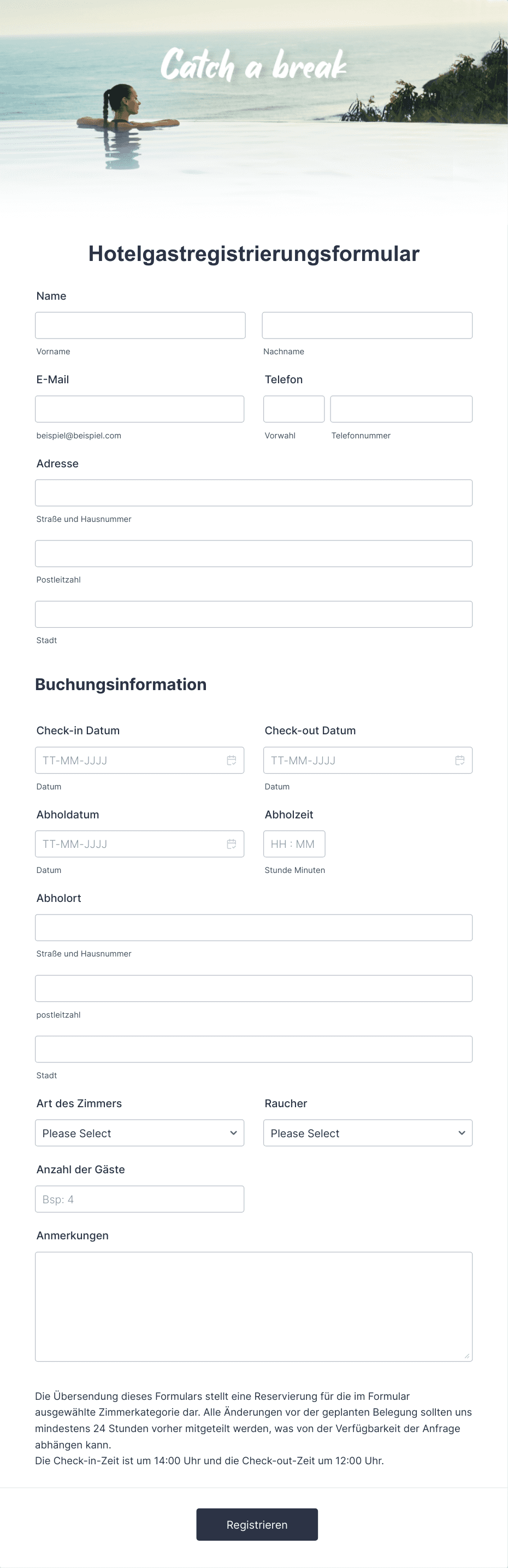
Task: Click the Registrieren button
Action: (257, 1525)
